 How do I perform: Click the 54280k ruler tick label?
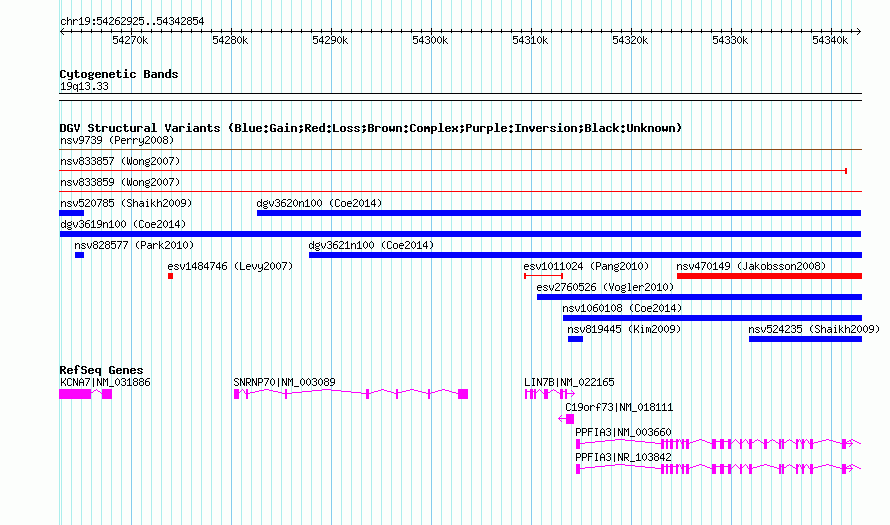click(x=230, y=40)
